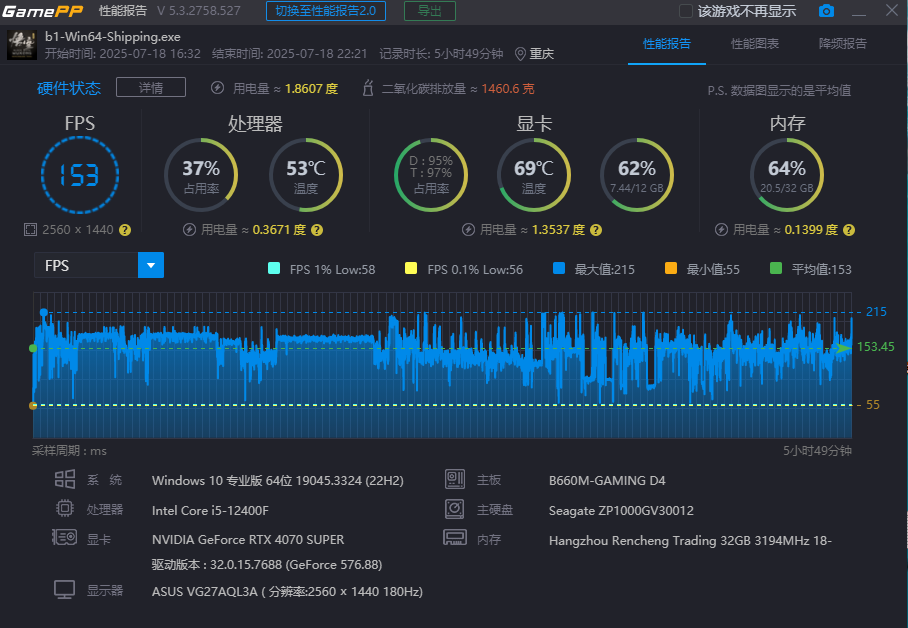Click the green average marker on chart left edge
The height and width of the screenshot is (628, 908).
(33, 348)
